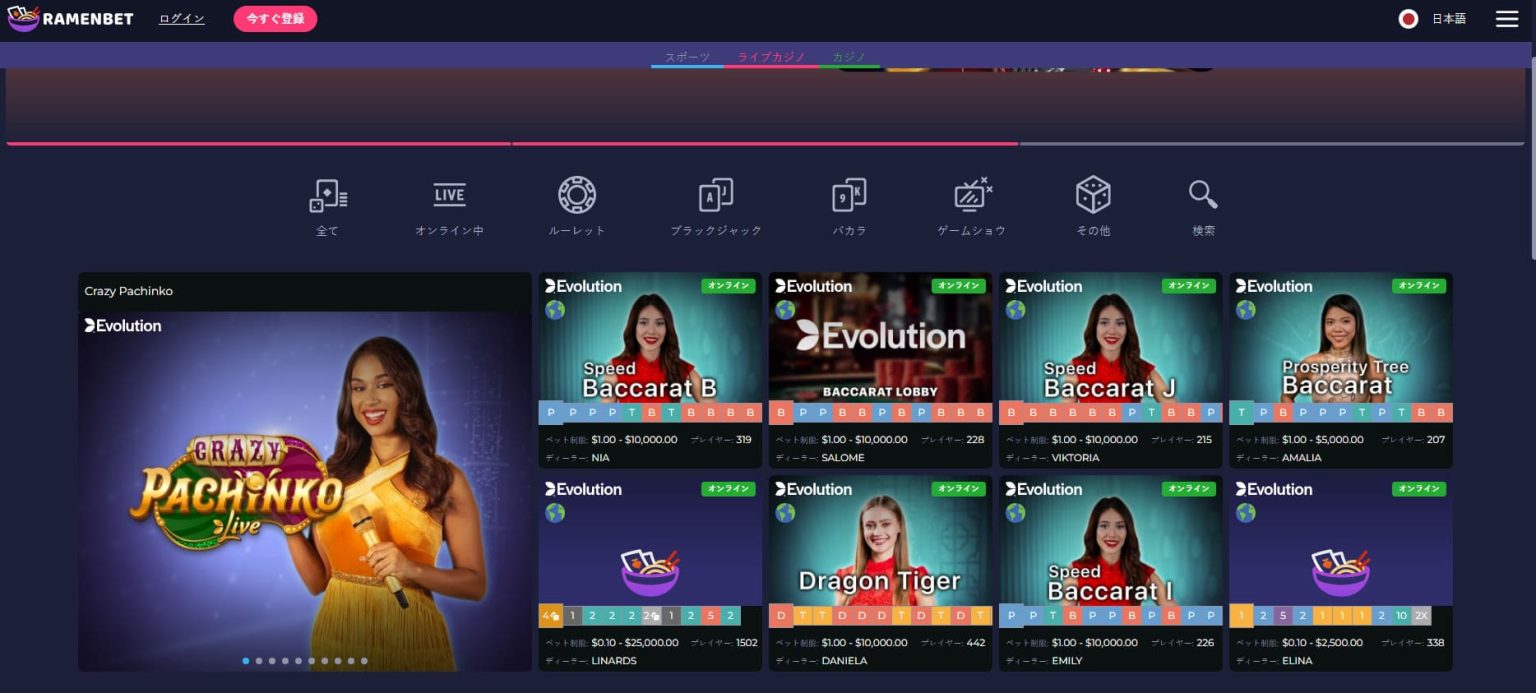Click globe icon on LINARDS dealer card
The image size is (1536, 693).
(555, 513)
